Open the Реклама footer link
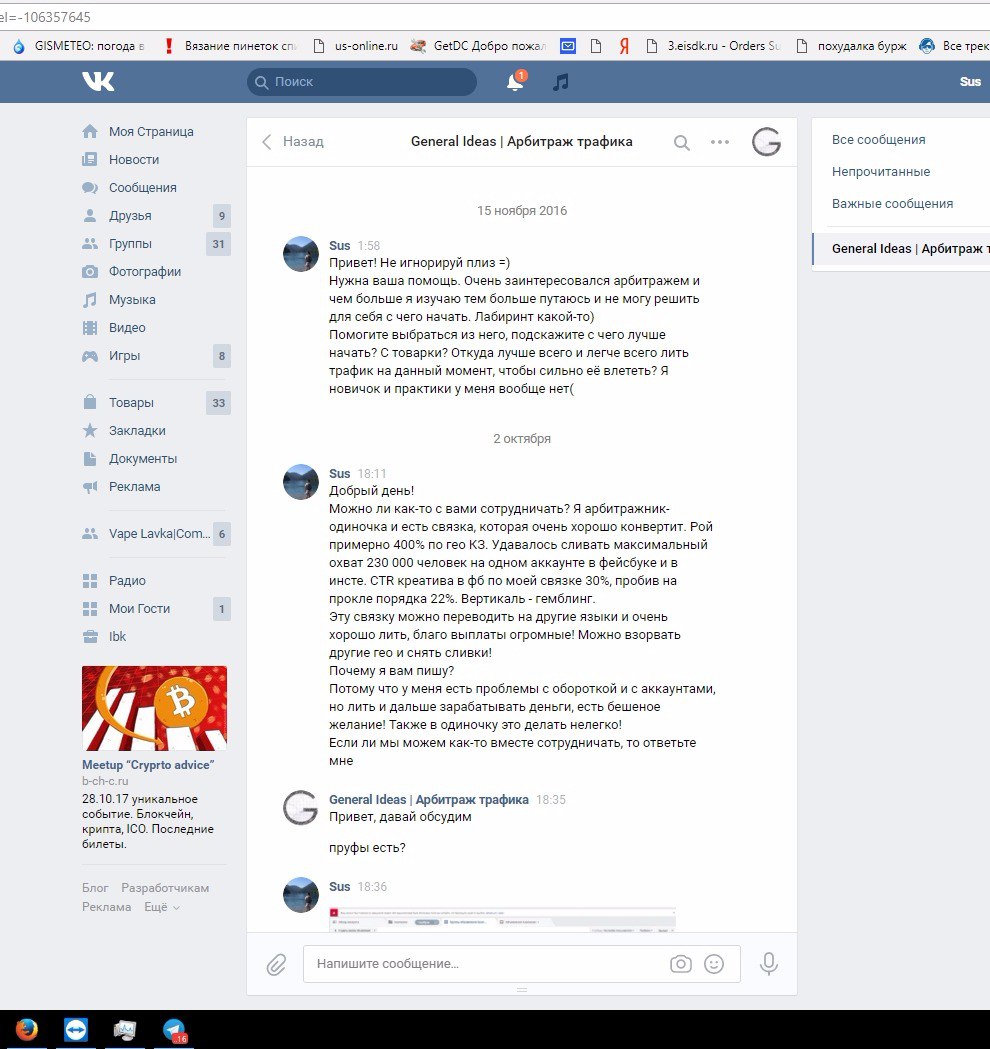Viewport: 990px width, 1049px height. tap(106, 907)
